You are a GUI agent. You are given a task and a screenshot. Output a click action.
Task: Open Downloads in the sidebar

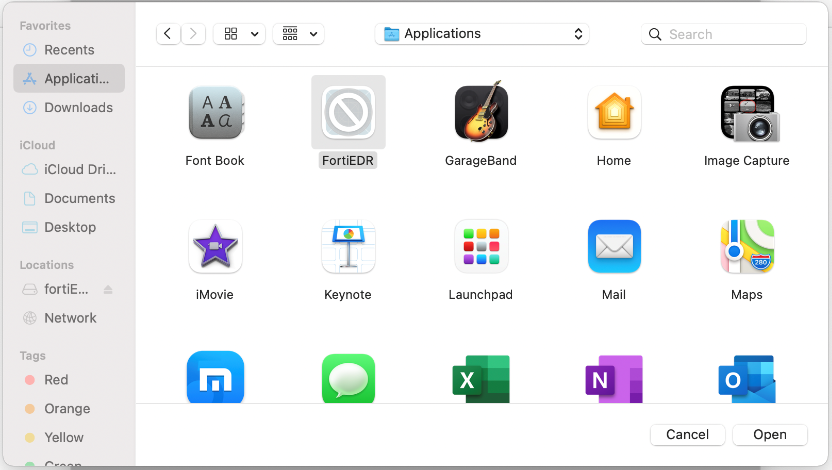[69, 108]
